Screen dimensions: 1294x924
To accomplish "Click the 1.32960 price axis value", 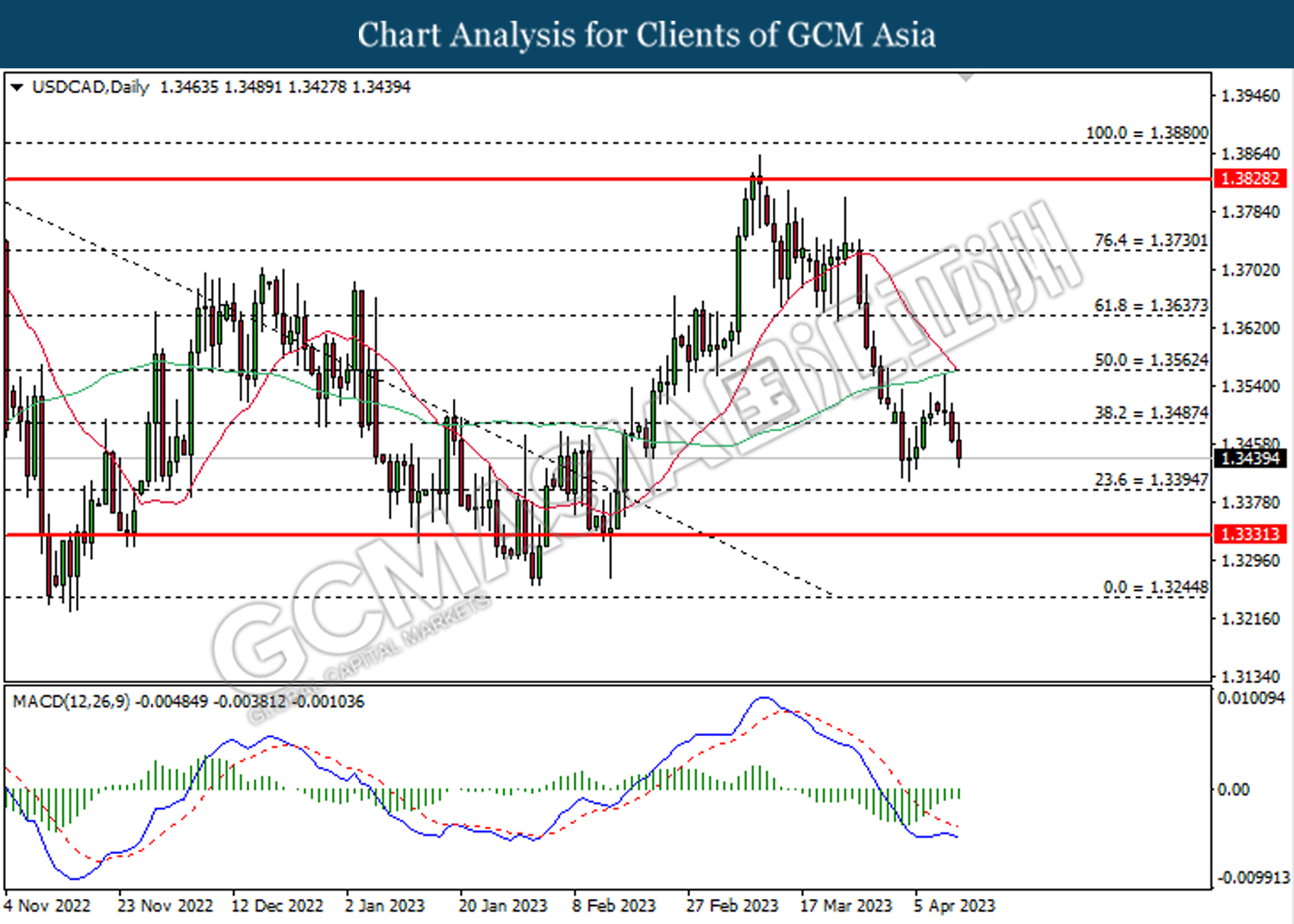I will [x=1251, y=560].
